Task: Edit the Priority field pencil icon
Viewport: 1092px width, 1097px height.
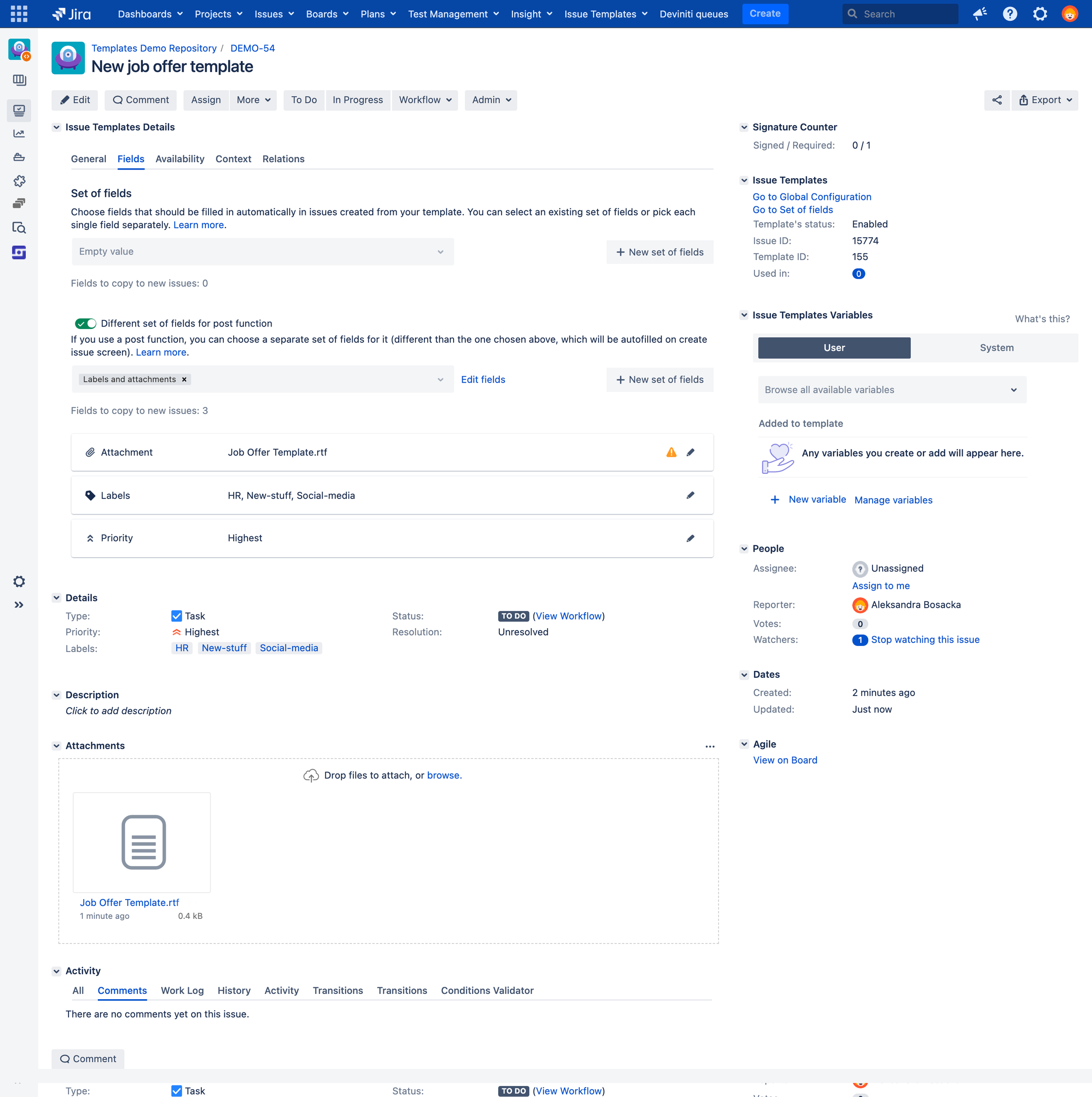Action: pyautogui.click(x=690, y=538)
